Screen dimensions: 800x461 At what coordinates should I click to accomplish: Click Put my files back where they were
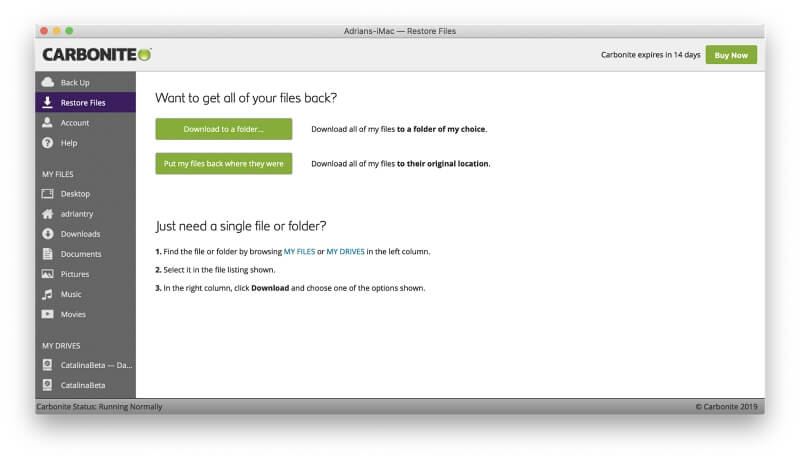[223, 163]
